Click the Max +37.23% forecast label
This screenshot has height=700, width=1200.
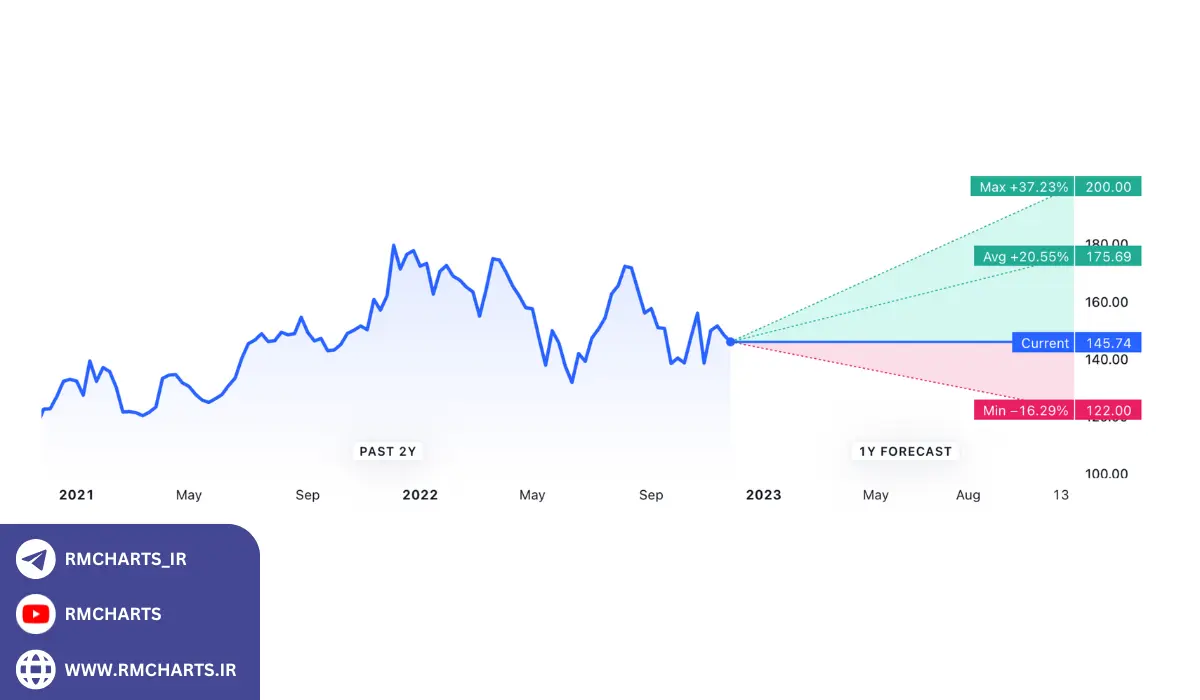coord(1022,187)
